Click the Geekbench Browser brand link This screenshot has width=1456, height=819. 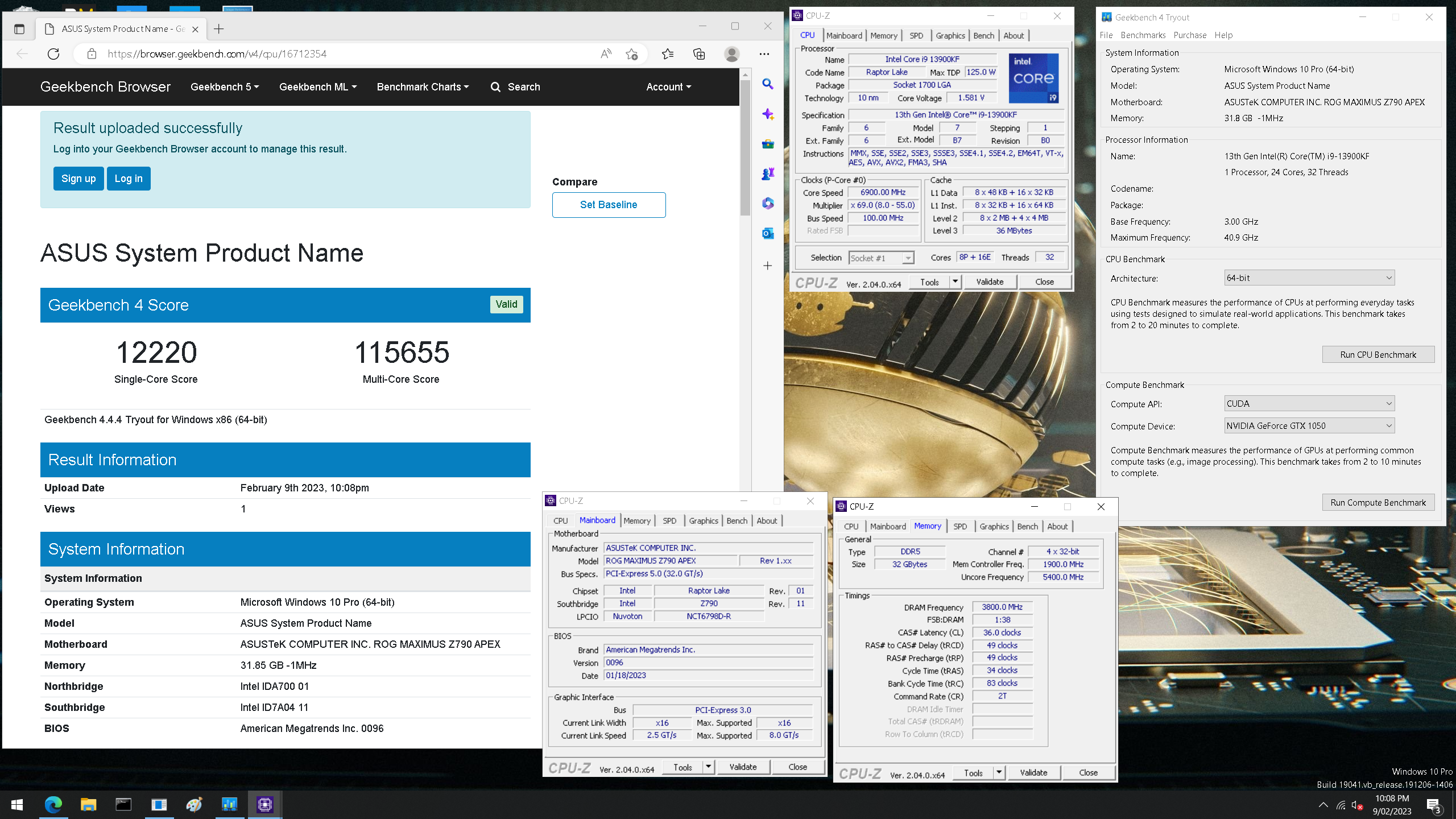click(x=105, y=87)
